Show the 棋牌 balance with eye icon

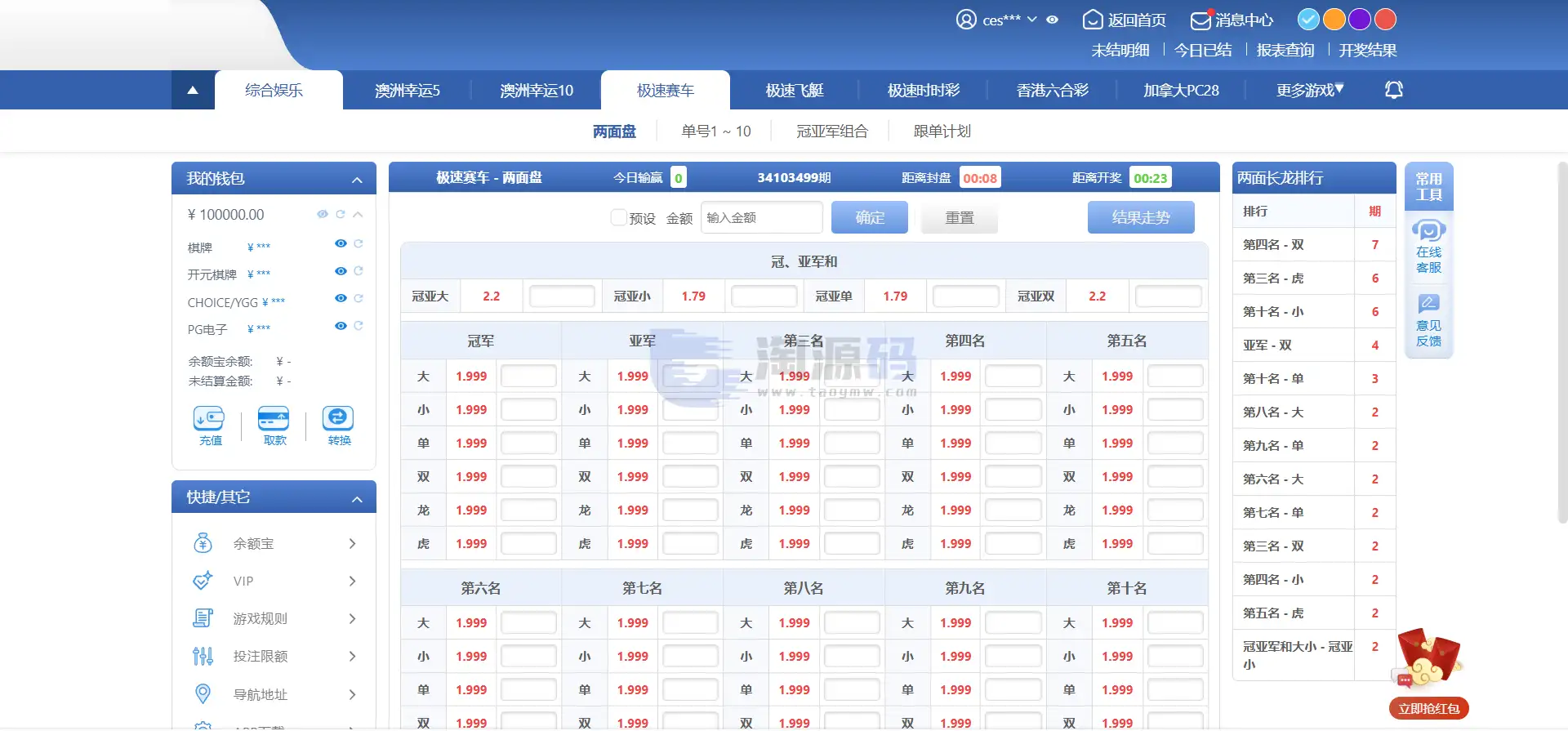coord(341,243)
